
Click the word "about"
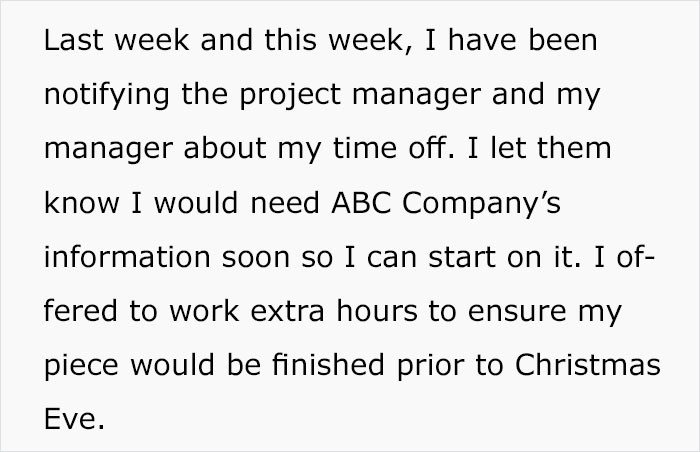pos(225,148)
